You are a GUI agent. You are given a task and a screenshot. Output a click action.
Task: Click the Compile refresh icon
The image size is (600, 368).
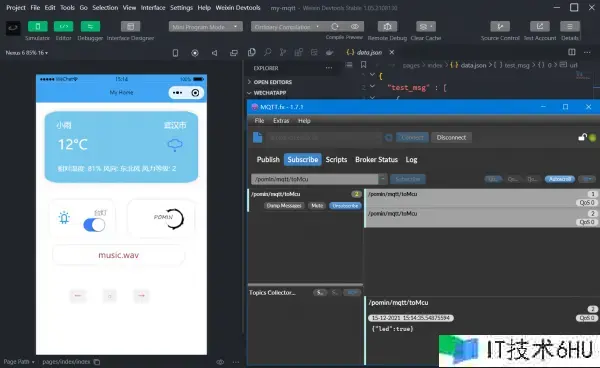tap(335, 26)
